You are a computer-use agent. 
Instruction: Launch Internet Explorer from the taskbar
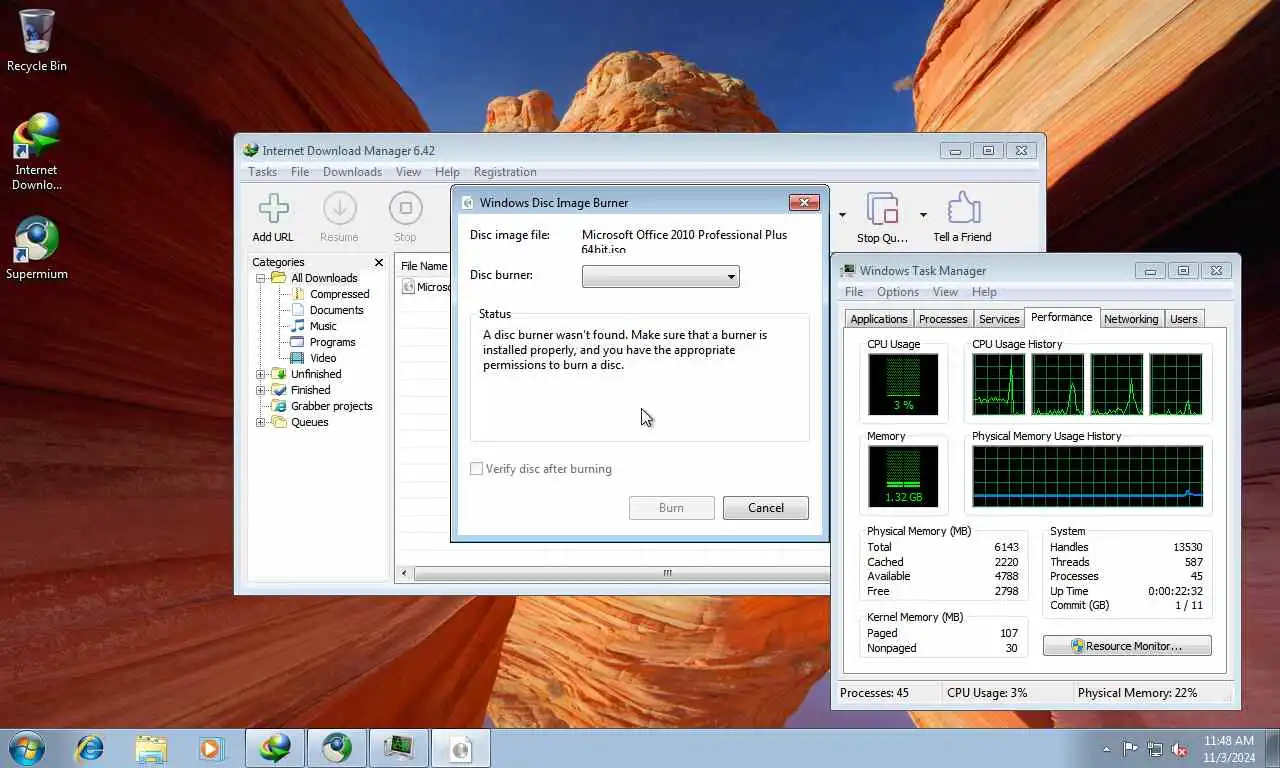[x=90, y=748]
